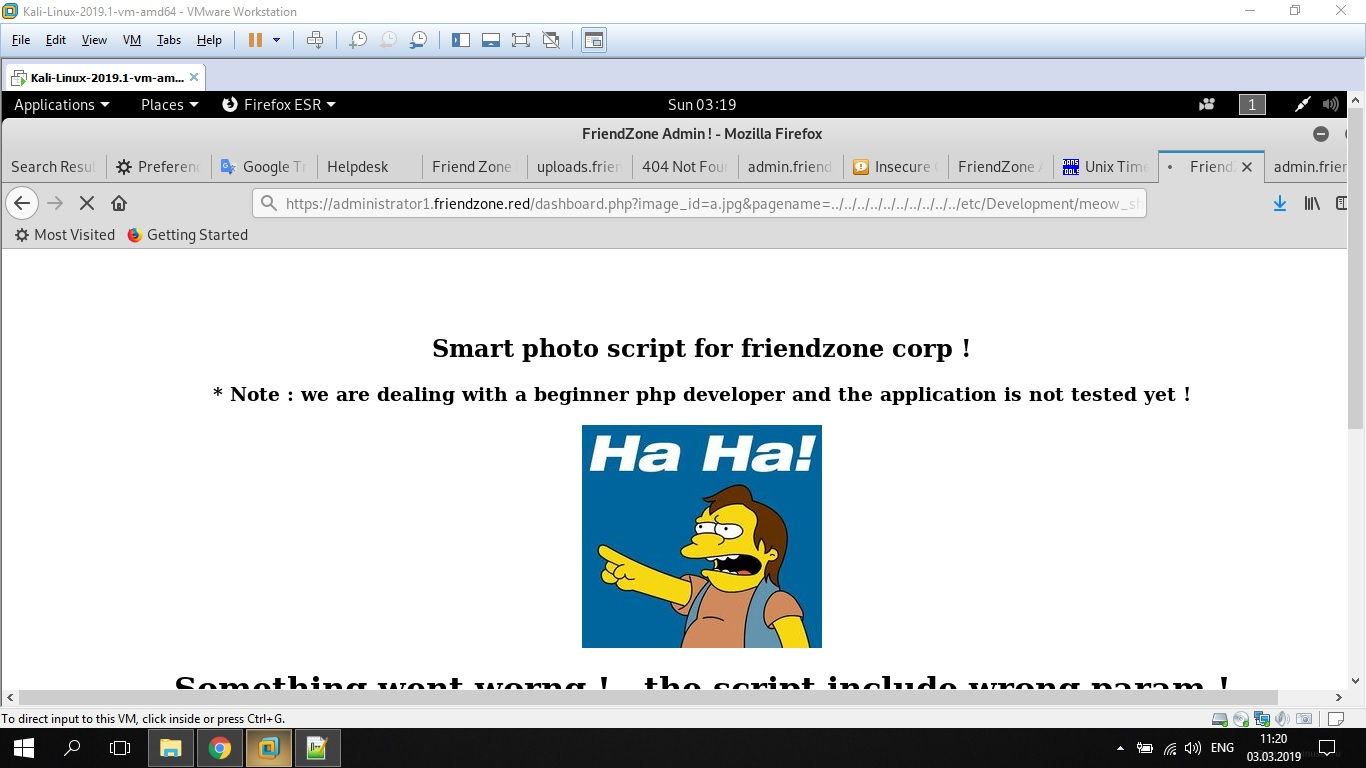
Task: Switch to the uploads.friendzone Firefox tab
Action: coord(579,167)
